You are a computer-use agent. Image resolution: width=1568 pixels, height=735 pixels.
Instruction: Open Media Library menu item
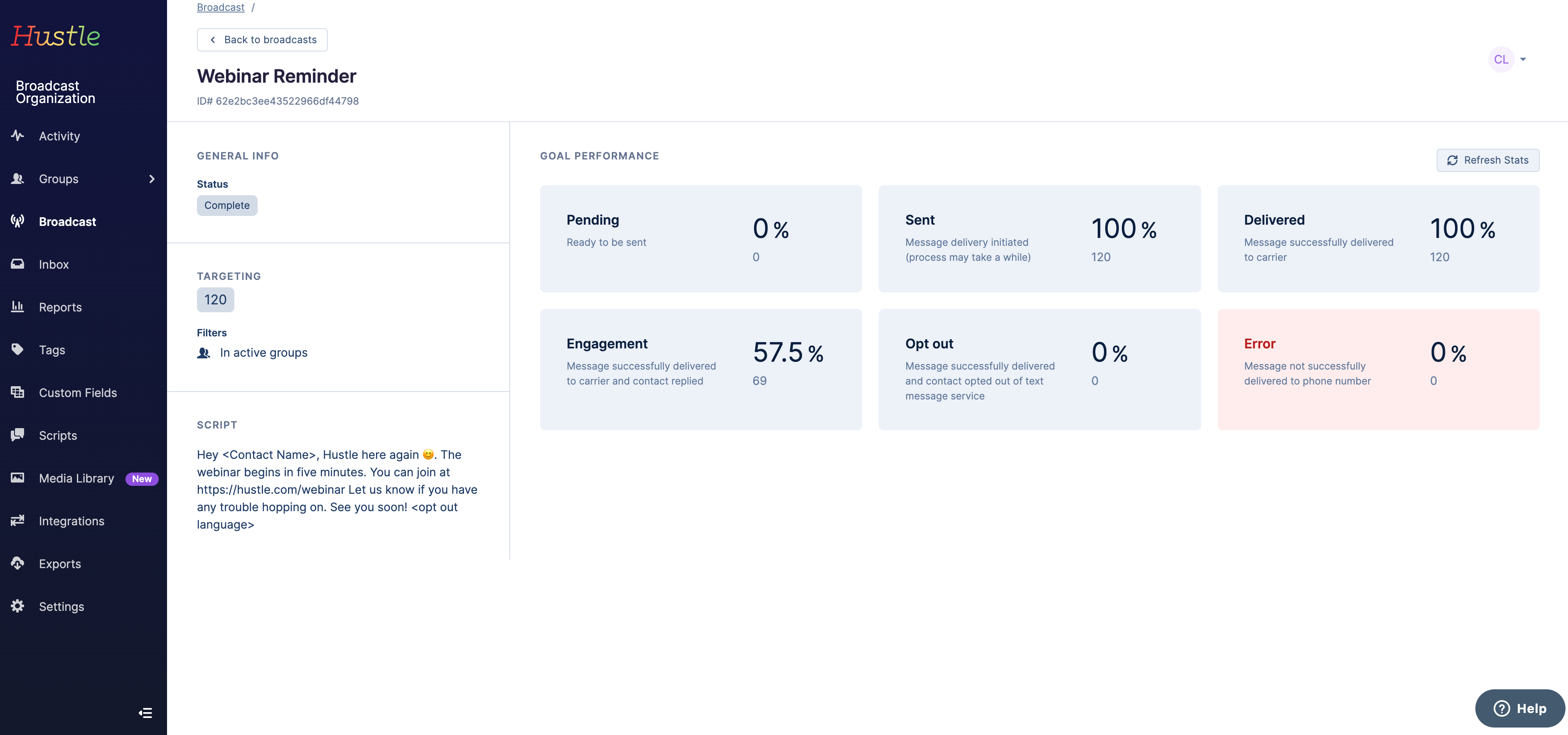point(77,478)
